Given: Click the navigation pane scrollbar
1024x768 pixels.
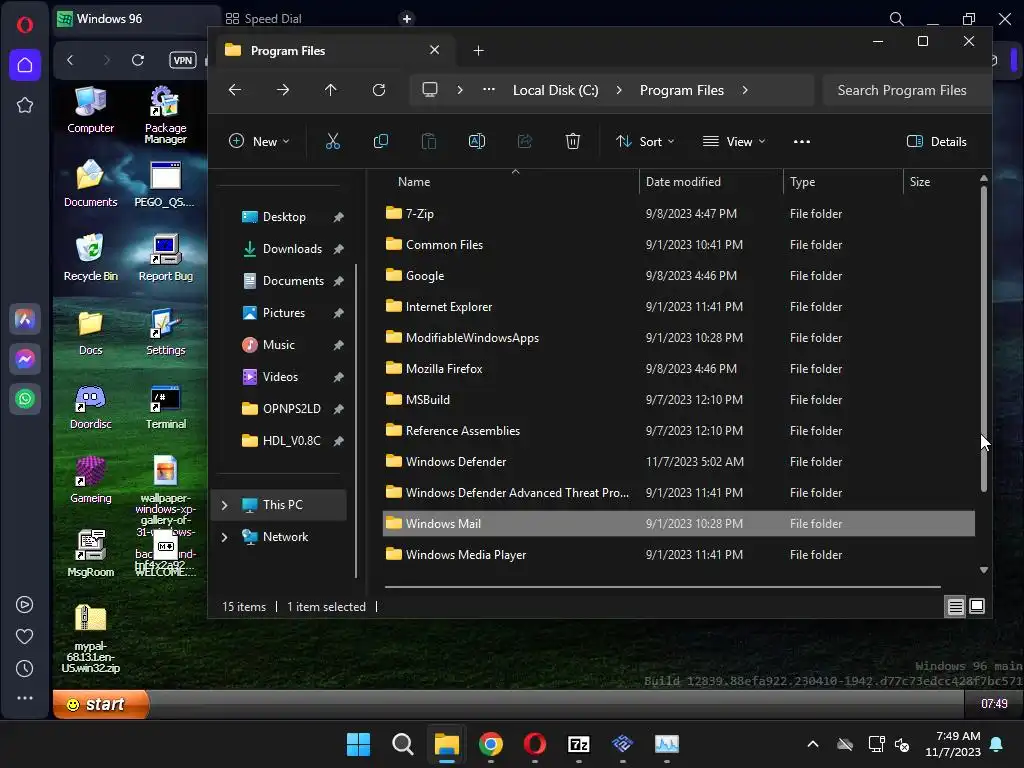Looking at the screenshot, I should (356, 421).
